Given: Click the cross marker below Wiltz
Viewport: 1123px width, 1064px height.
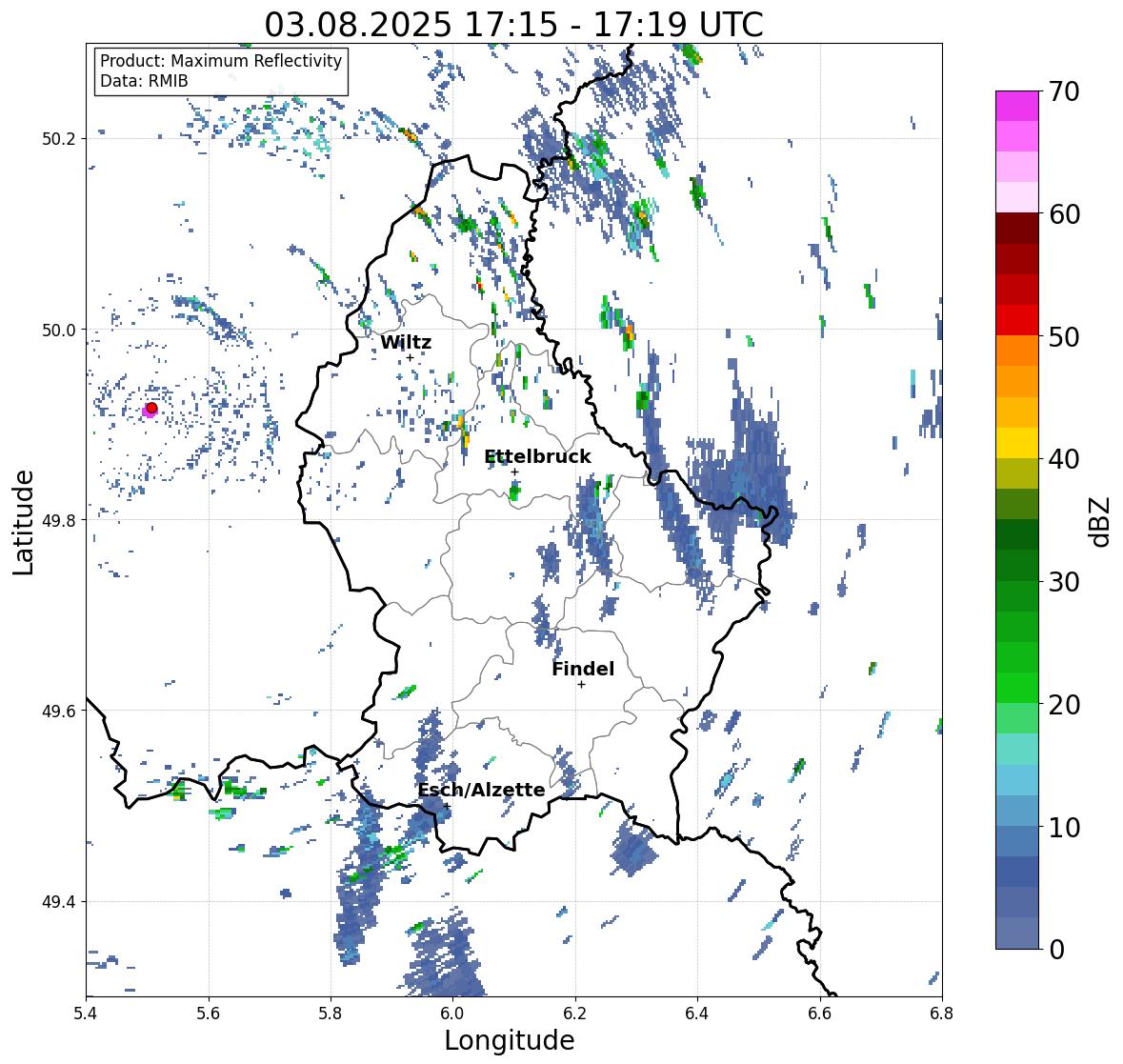Looking at the screenshot, I should 410,358.
